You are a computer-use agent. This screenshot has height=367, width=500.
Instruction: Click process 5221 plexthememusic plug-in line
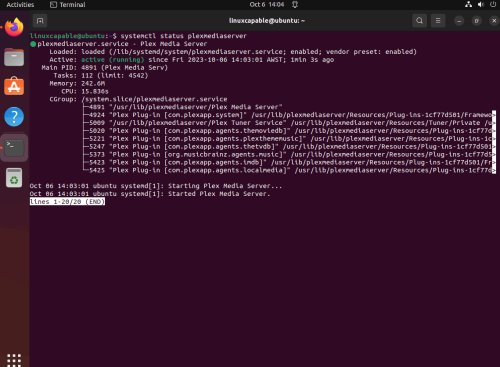coord(289,139)
